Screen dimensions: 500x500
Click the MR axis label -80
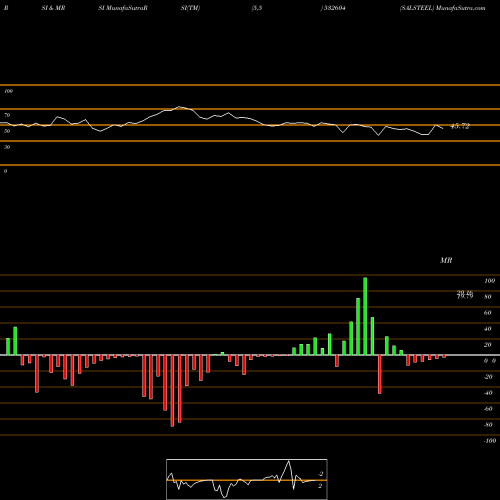(x=488, y=425)
